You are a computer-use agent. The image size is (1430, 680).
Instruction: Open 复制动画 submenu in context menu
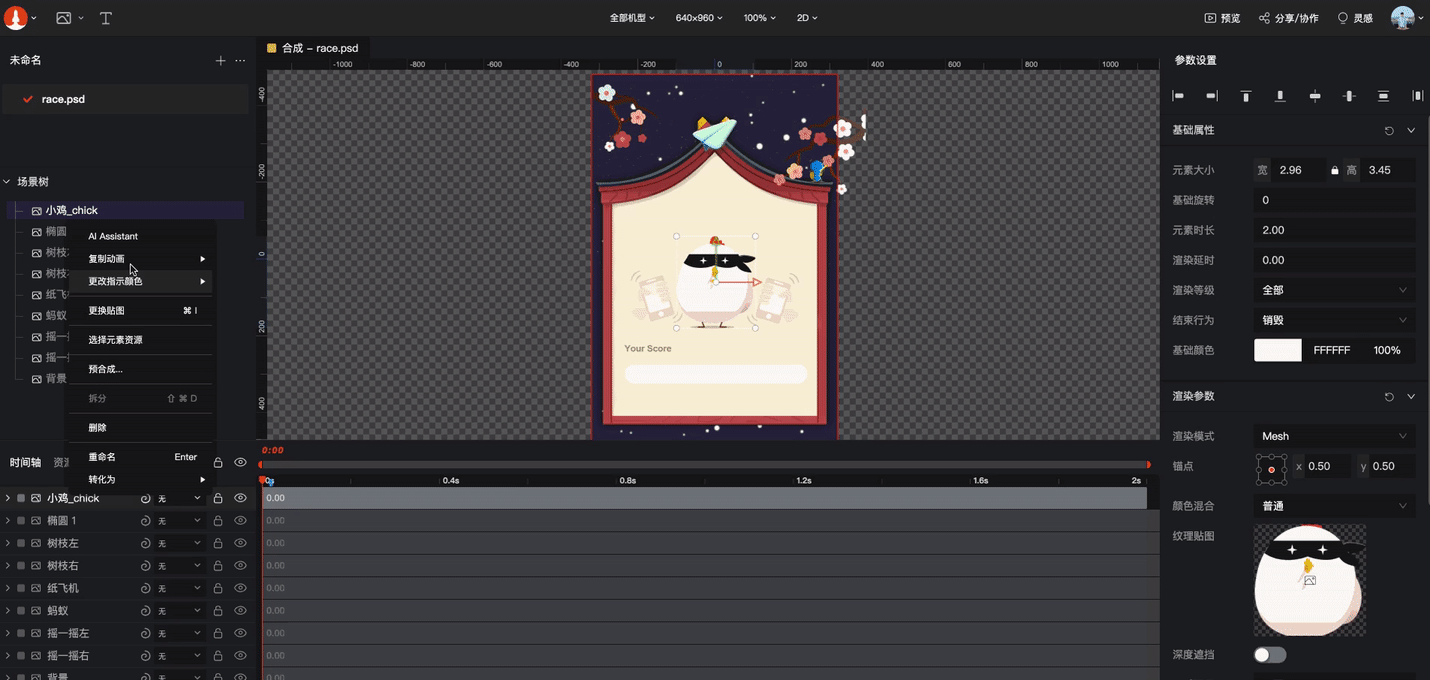tap(141, 259)
